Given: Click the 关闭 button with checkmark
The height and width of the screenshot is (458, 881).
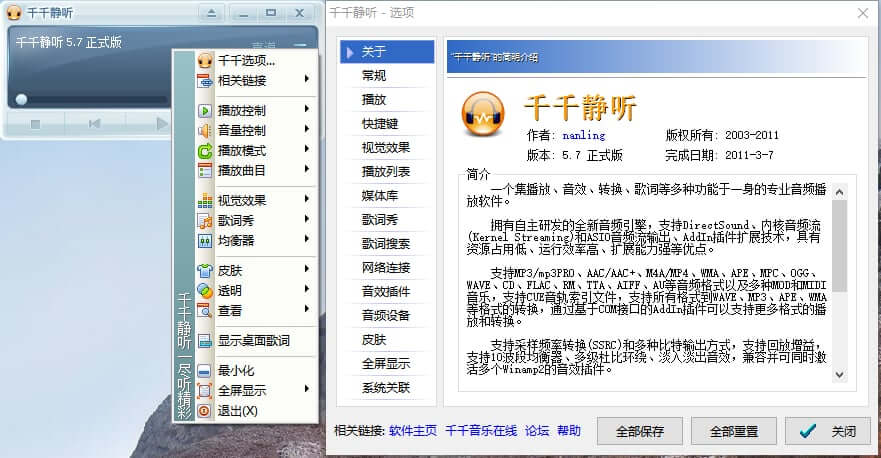Looking at the screenshot, I should (828, 431).
